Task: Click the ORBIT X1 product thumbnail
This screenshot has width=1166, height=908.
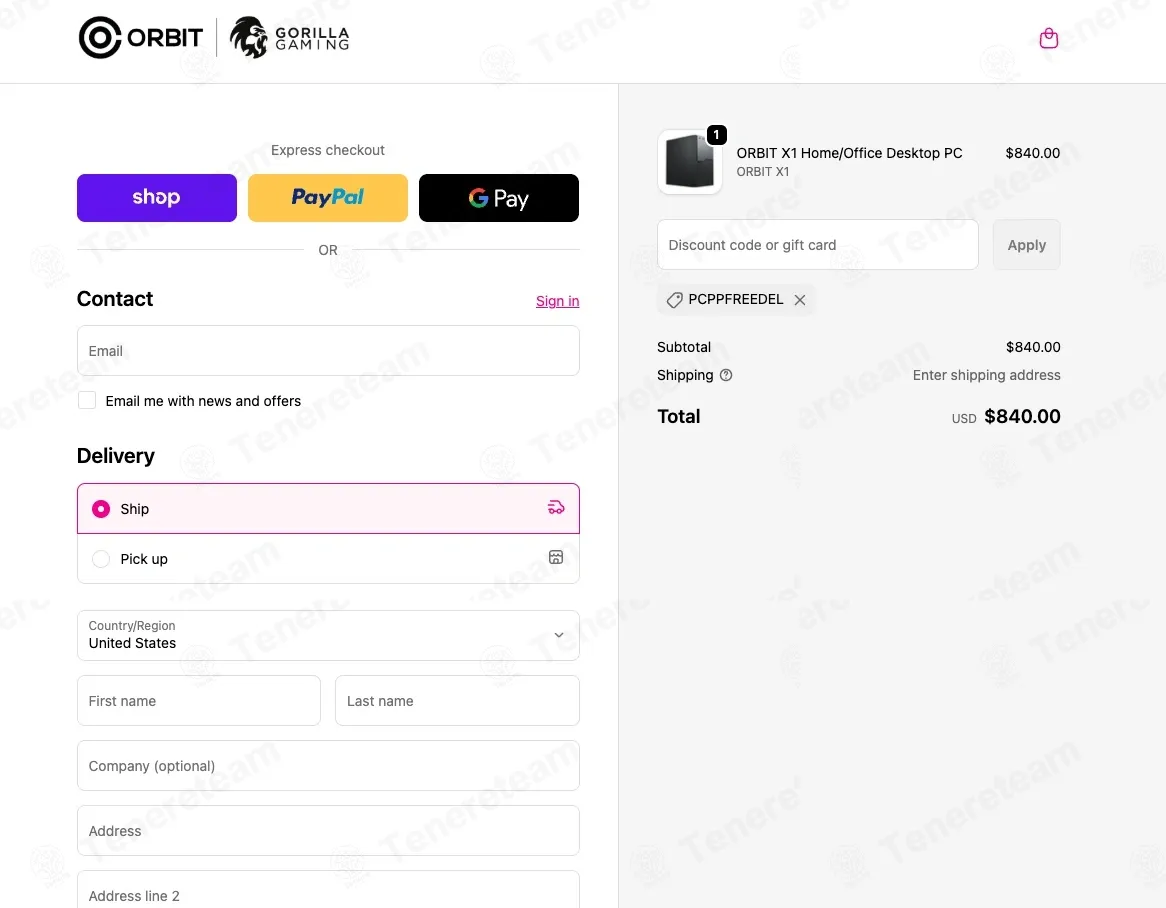Action: pyautogui.click(x=690, y=162)
